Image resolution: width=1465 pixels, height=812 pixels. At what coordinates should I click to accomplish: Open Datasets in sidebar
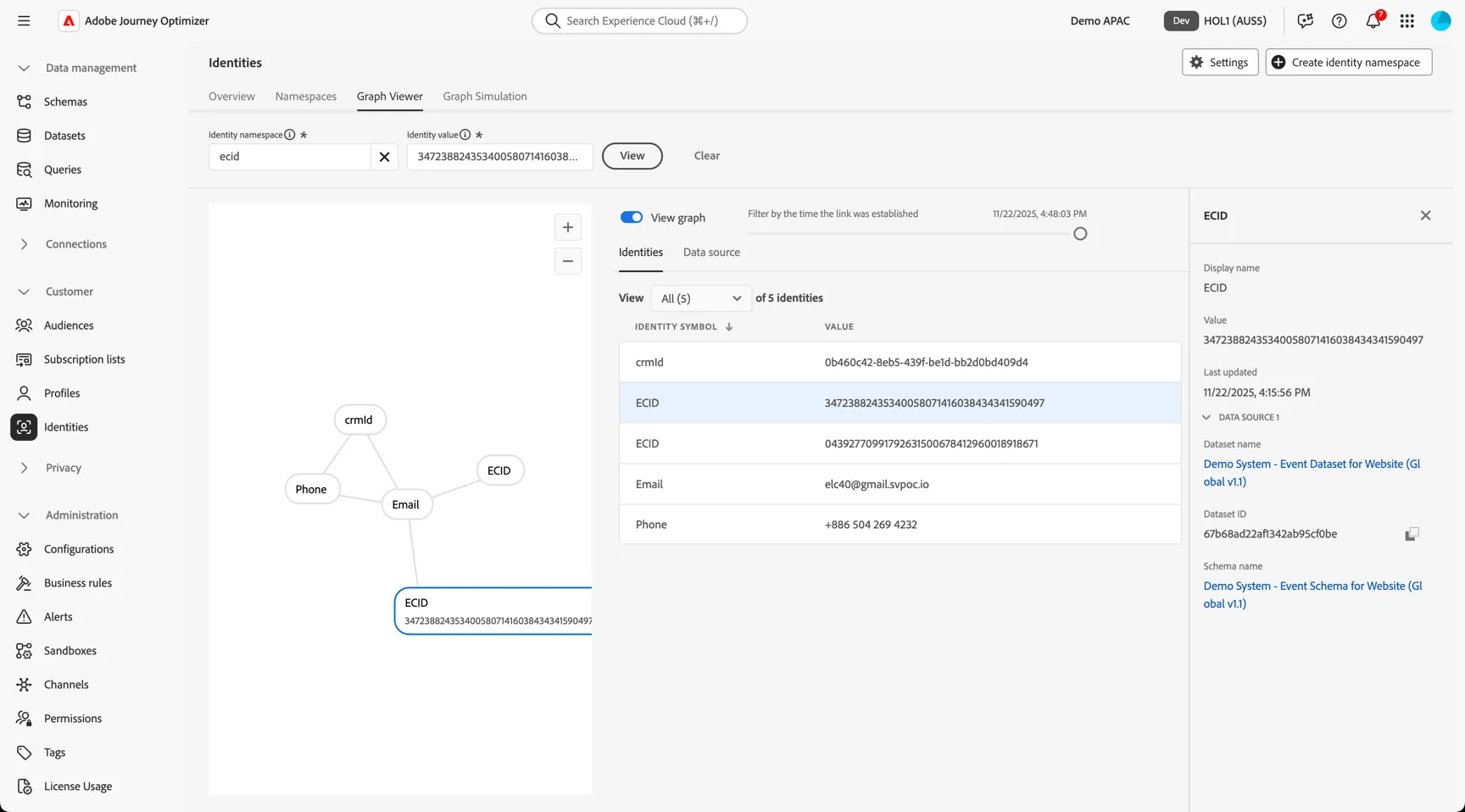click(x=64, y=136)
